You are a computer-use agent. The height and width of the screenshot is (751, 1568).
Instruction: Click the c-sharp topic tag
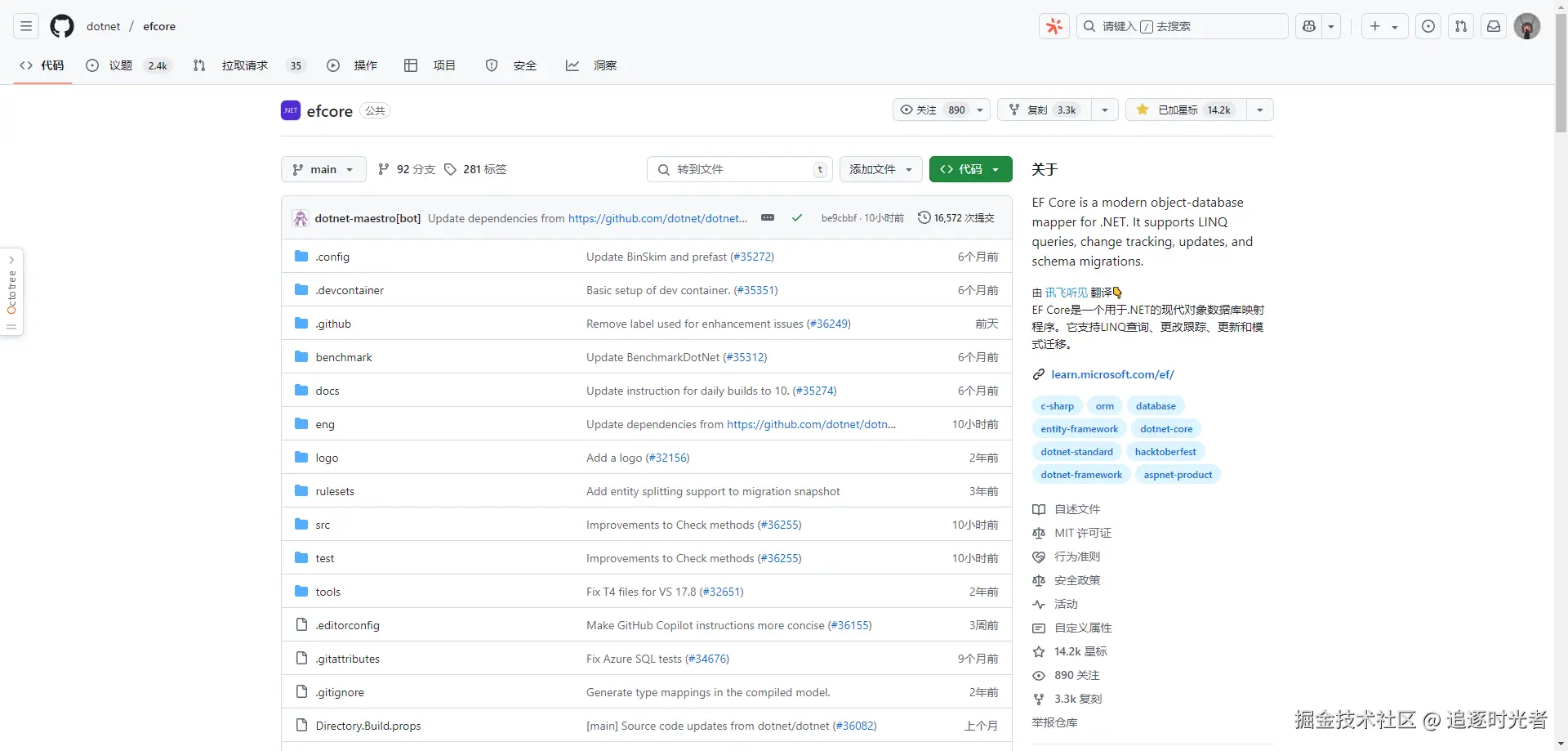[1058, 406]
